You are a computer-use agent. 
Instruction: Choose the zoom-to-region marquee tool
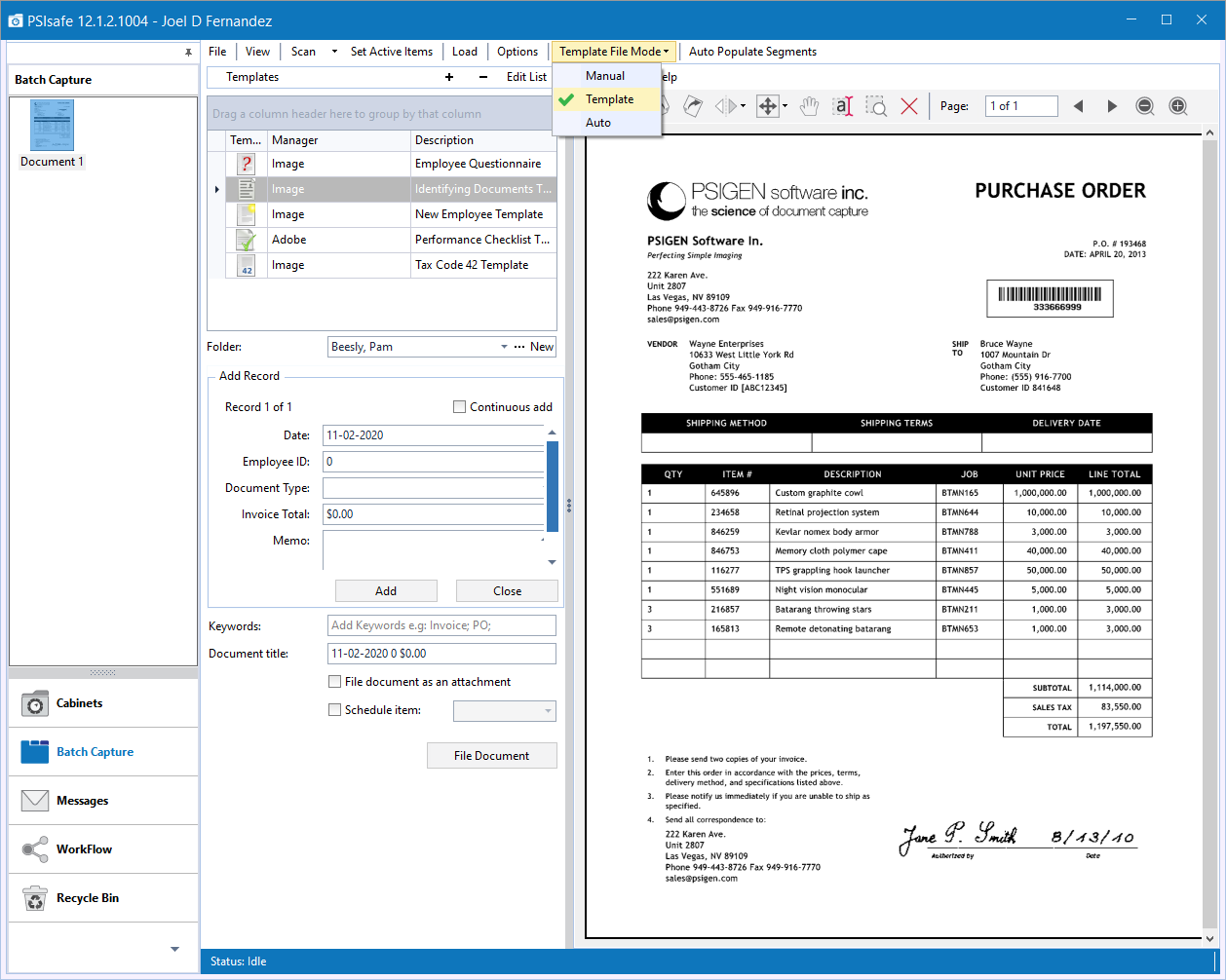(x=876, y=106)
